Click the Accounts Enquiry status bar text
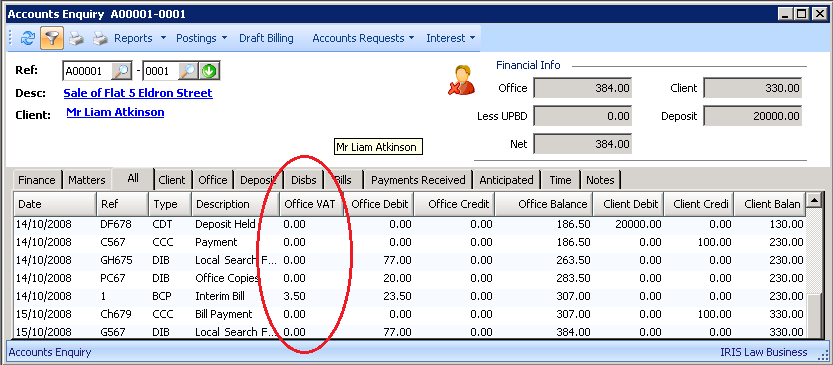The image size is (833, 365). [50, 352]
